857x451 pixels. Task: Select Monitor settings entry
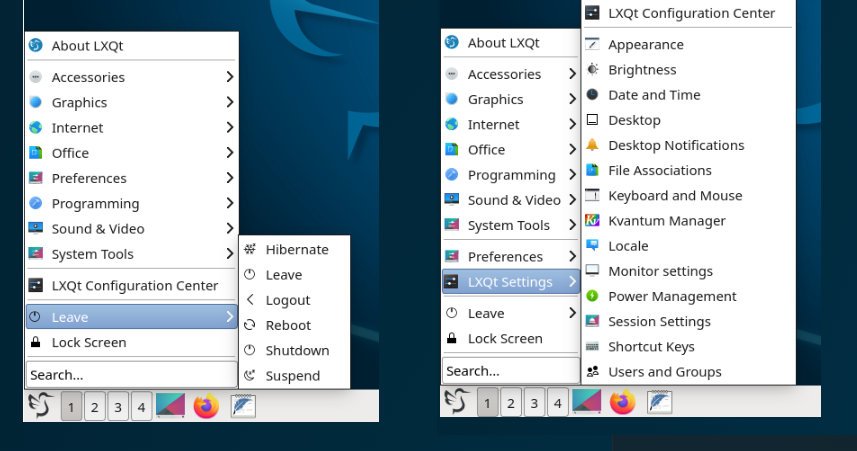(x=660, y=271)
